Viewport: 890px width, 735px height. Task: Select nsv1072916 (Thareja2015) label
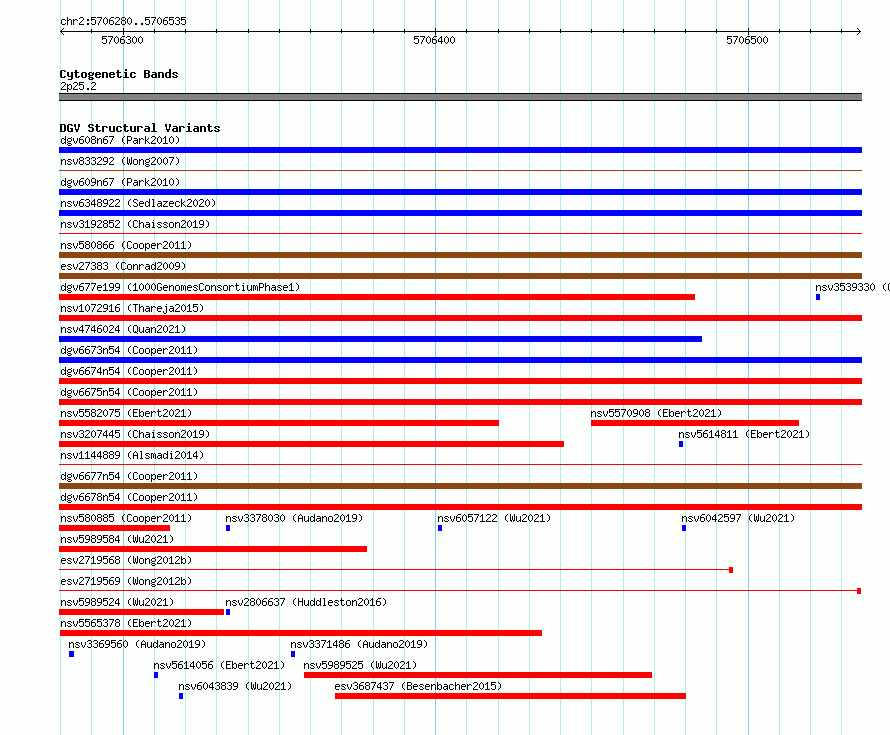pos(132,308)
